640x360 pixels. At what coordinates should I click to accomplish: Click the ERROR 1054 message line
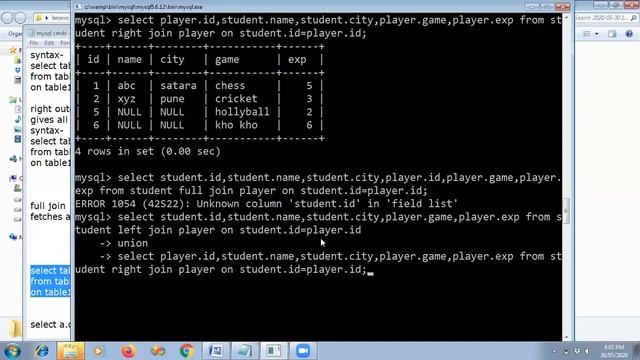(x=266, y=204)
